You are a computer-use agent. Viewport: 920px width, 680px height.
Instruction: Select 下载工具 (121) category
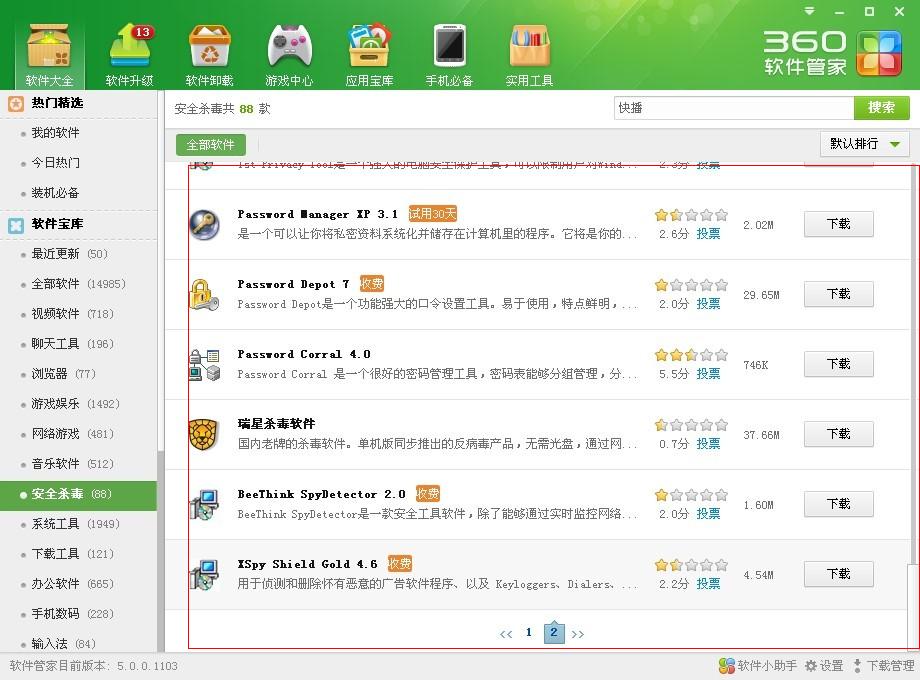coord(73,554)
